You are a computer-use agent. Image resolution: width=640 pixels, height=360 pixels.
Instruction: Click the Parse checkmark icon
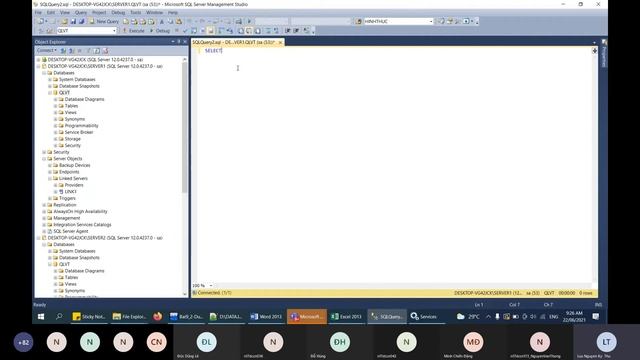[185, 31]
